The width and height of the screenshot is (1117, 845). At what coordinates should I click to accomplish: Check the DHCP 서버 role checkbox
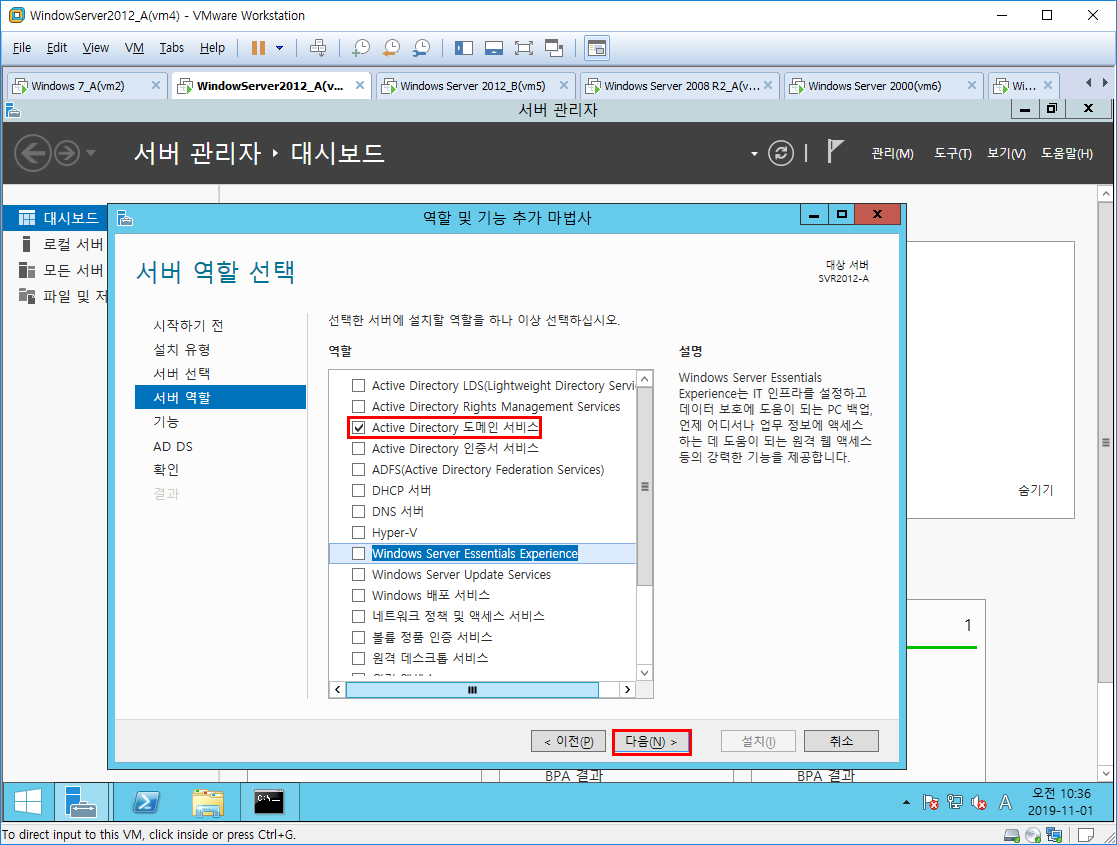[358, 491]
